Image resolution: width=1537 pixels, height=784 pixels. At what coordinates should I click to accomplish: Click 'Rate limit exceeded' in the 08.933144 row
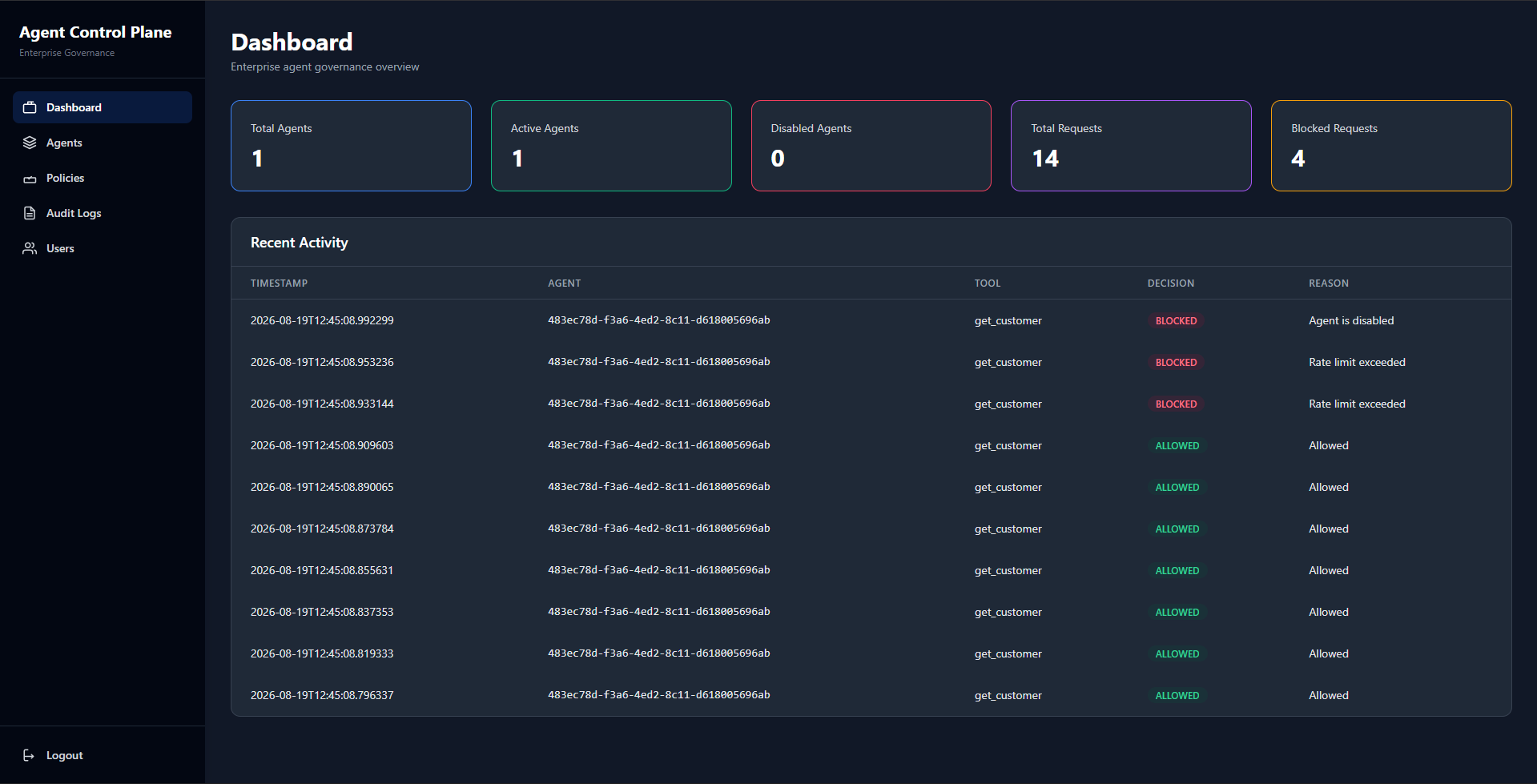[x=1357, y=404]
